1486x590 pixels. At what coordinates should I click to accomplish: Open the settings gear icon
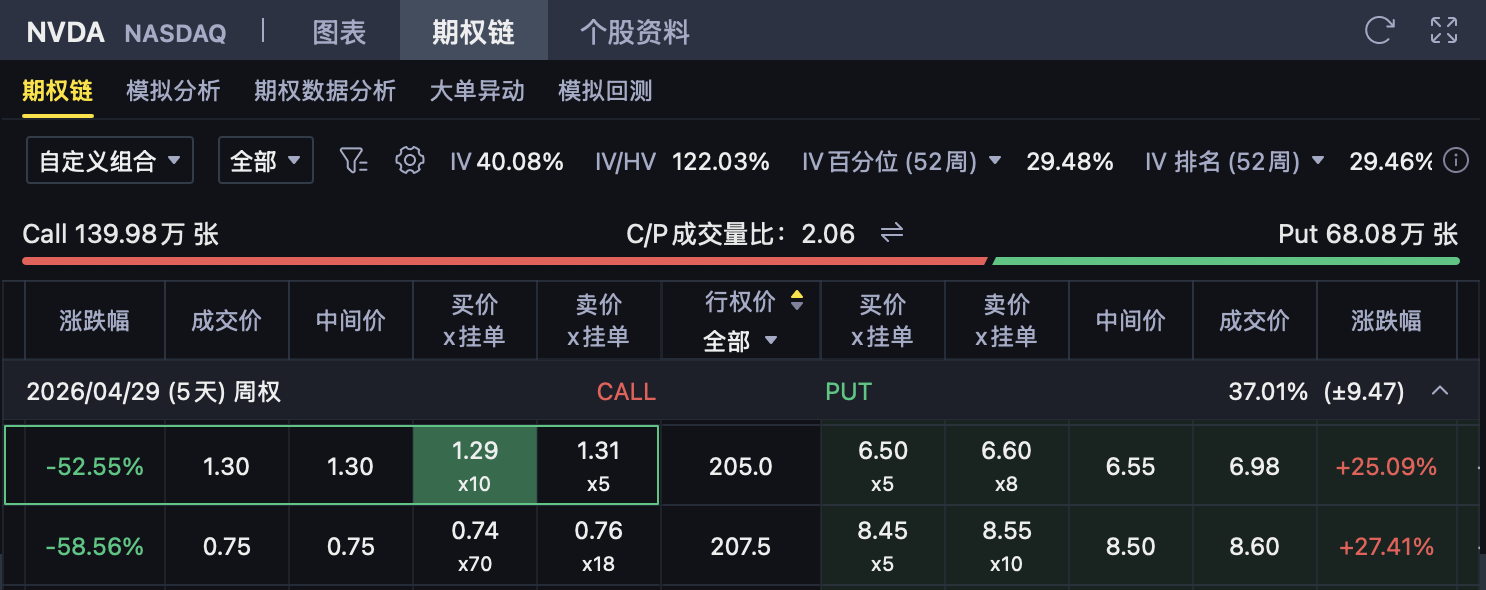tap(410, 160)
